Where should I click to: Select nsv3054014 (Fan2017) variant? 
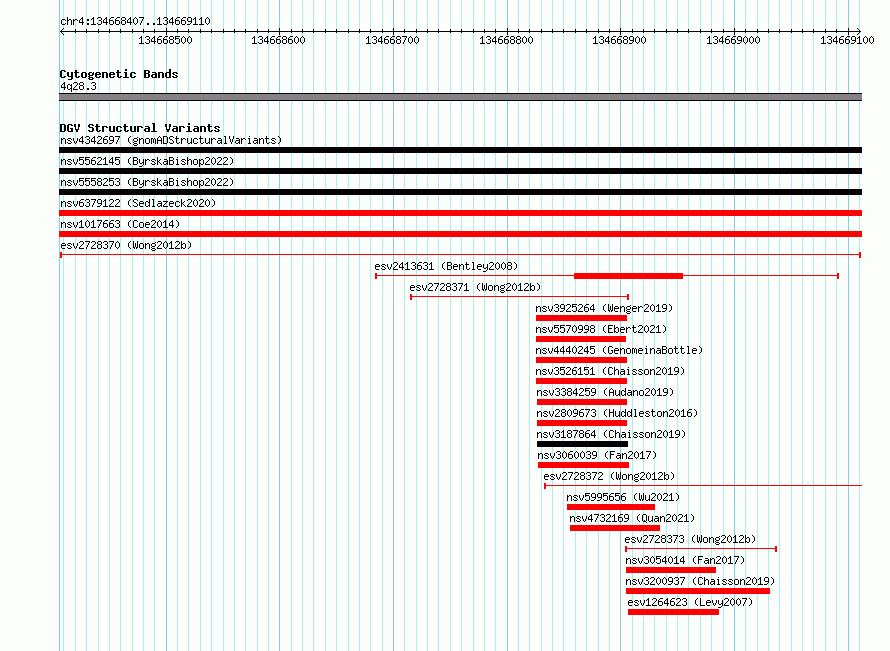coord(671,570)
